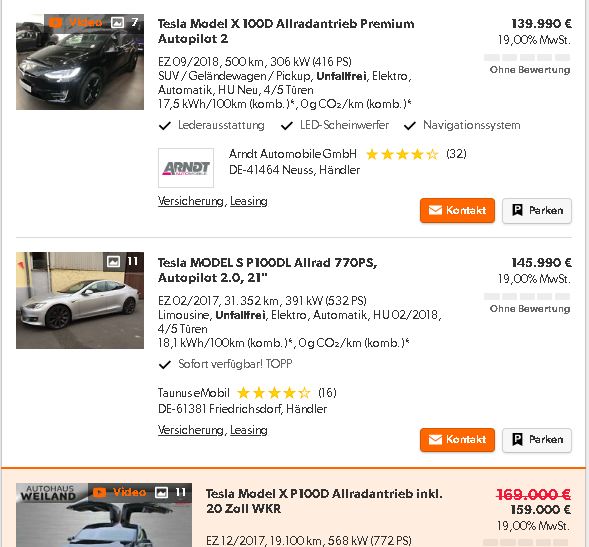
Task: Click the photo count icon on the Model X 100D image
Action: [124, 23]
